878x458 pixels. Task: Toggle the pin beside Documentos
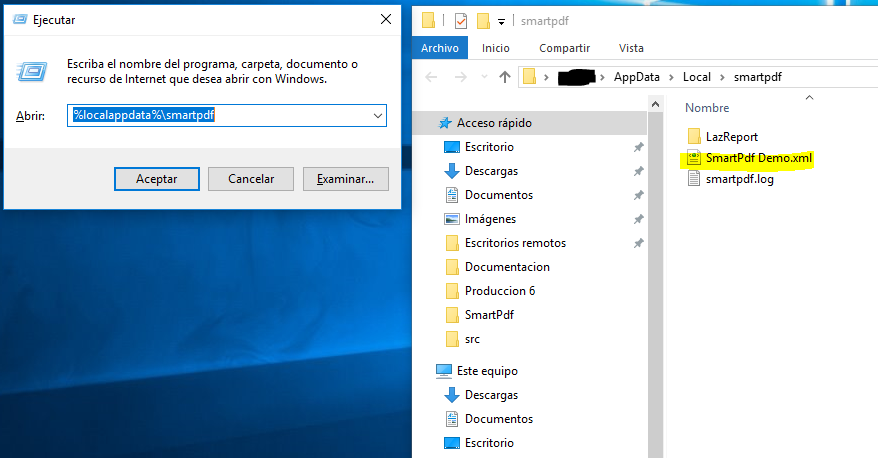point(638,196)
